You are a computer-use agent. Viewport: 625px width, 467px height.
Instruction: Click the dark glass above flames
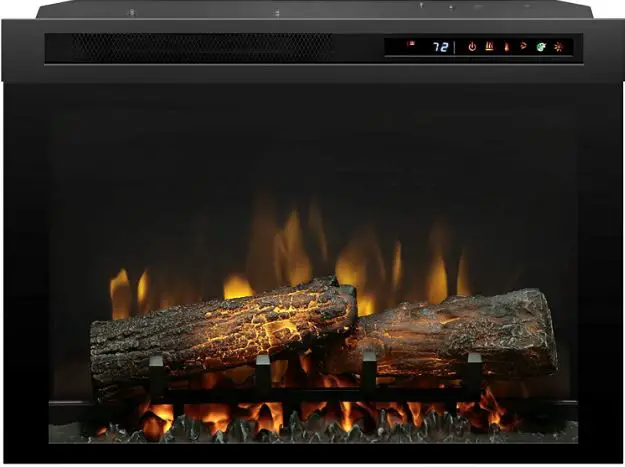pos(310,150)
